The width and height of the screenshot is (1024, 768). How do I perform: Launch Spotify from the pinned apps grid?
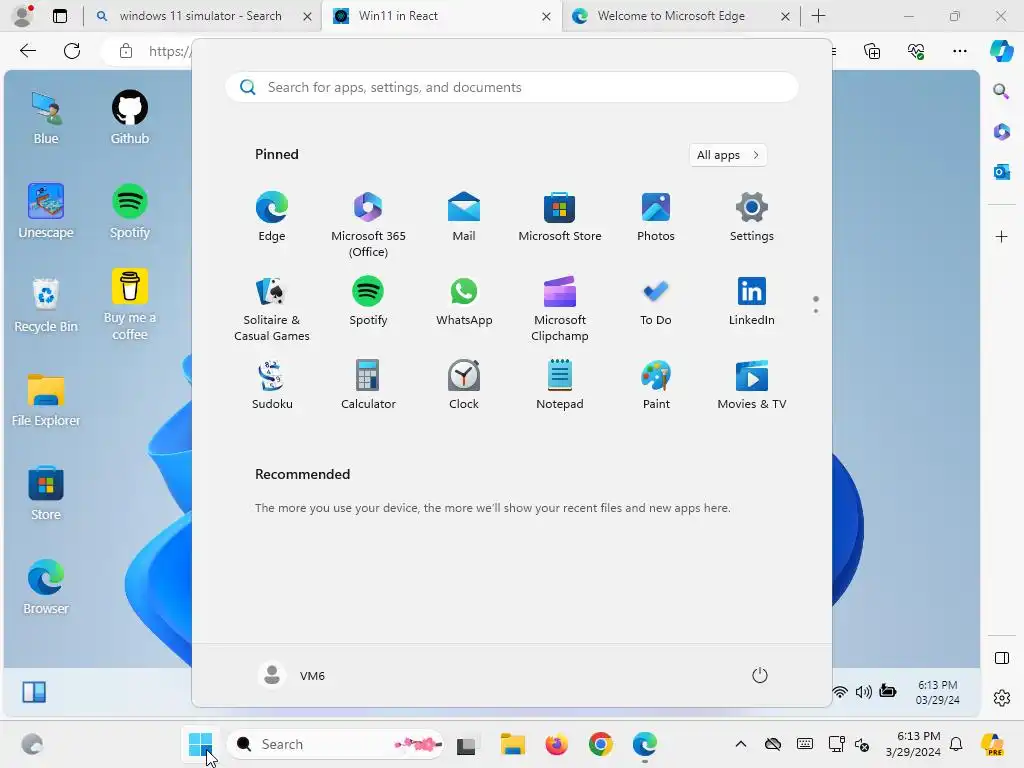368,302
